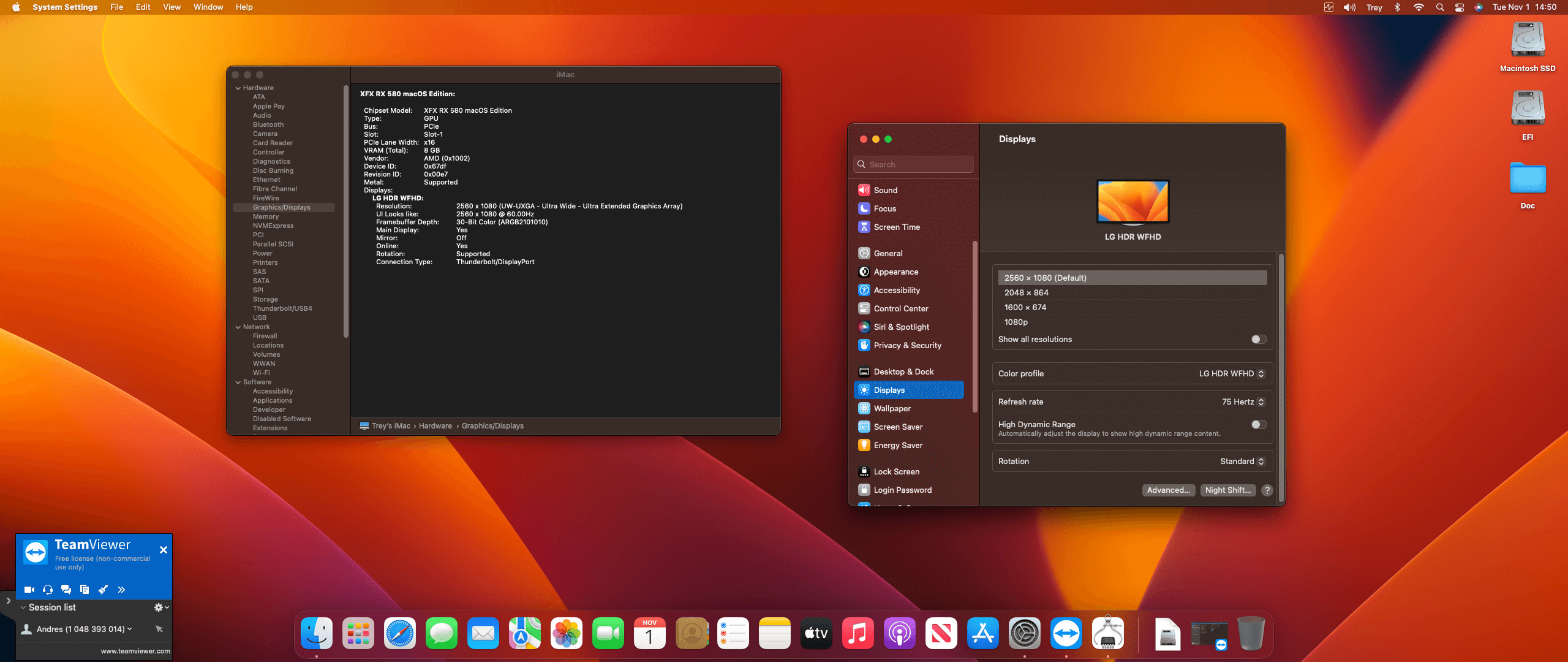This screenshot has width=1568, height=662.
Task: Open TeamViewer session settings gear menu
Action: [x=161, y=607]
